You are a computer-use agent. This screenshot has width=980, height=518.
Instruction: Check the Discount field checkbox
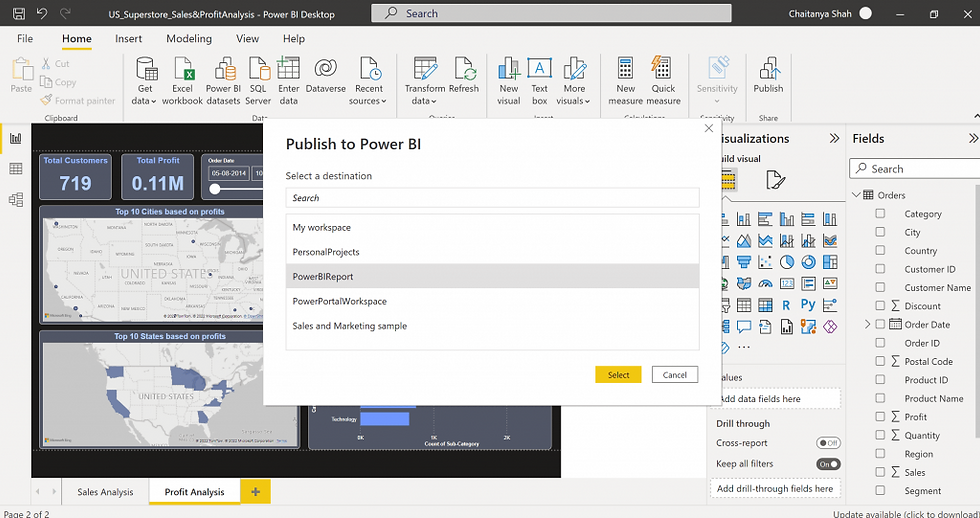click(880, 306)
